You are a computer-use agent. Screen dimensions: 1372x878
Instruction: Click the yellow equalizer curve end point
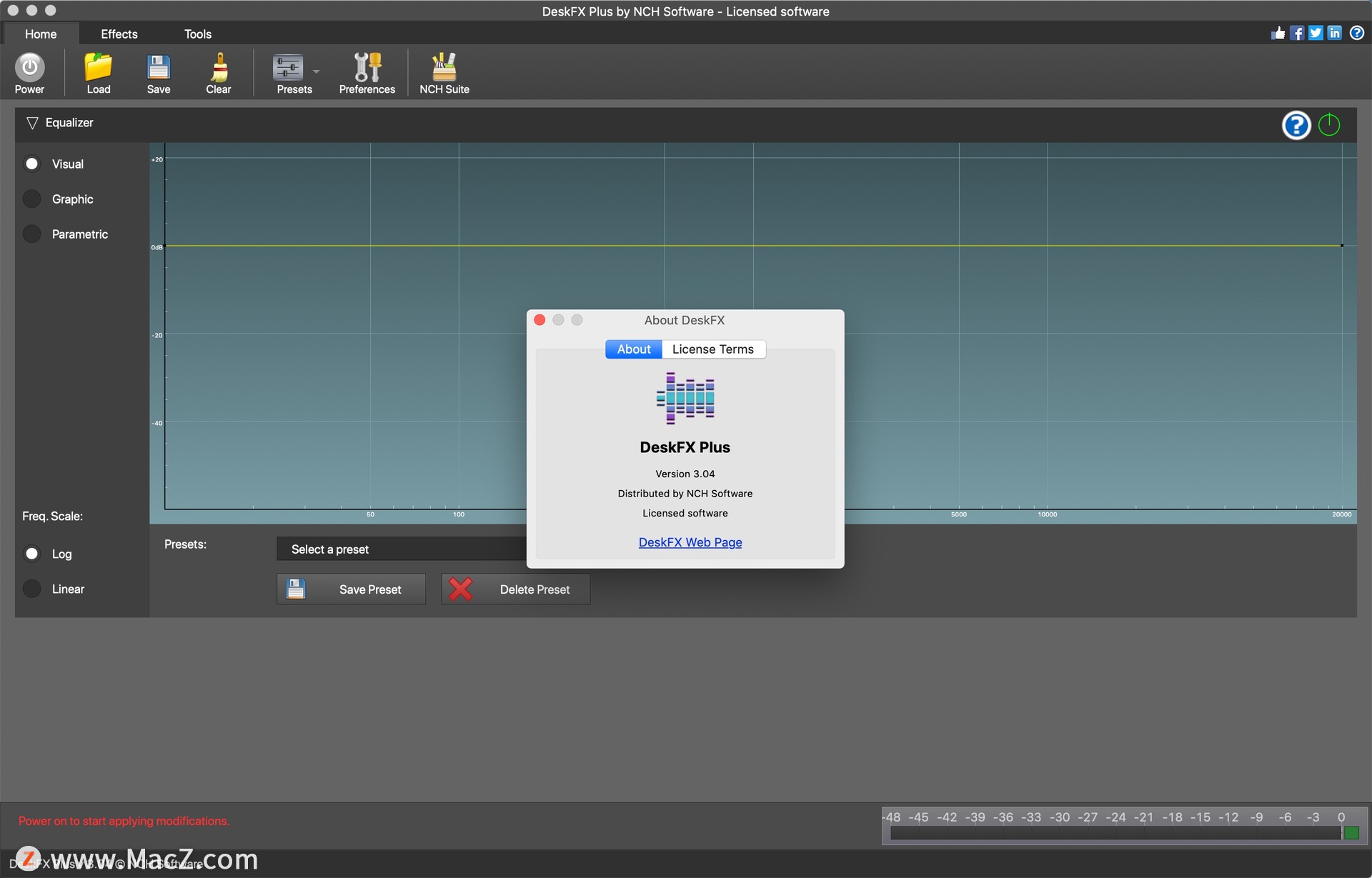click(1342, 245)
